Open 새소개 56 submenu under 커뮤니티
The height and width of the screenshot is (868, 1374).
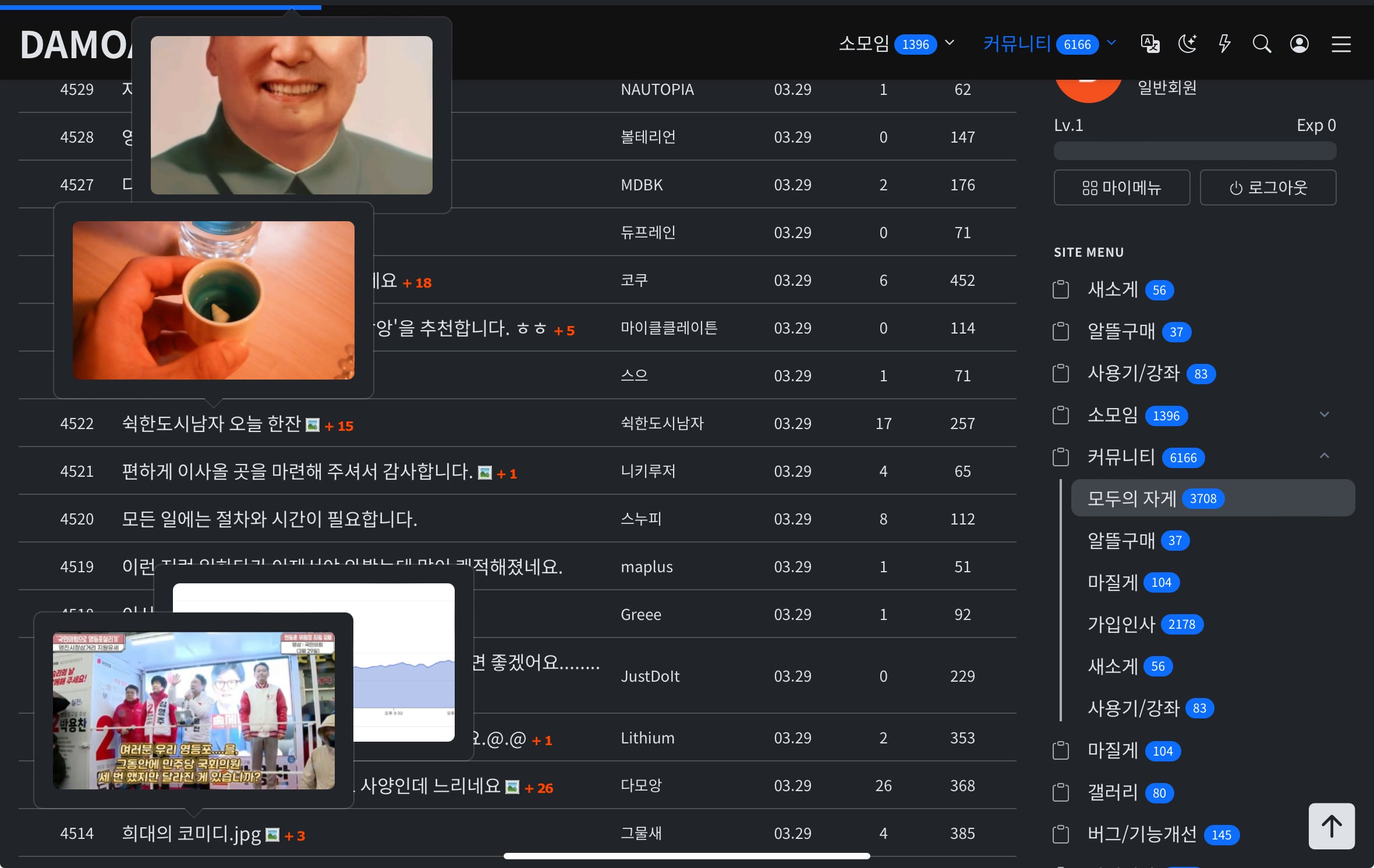tap(1130, 665)
